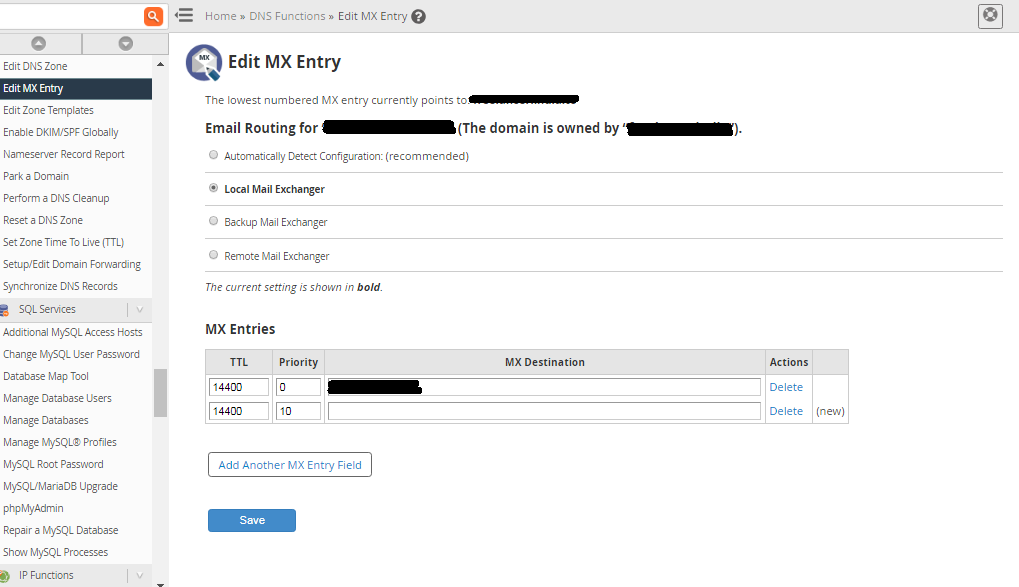Open the help question mark icon
The image size is (1019, 587).
(x=418, y=17)
